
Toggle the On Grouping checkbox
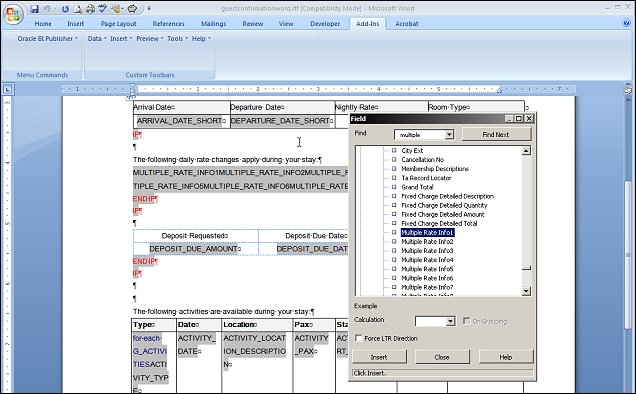coord(466,321)
